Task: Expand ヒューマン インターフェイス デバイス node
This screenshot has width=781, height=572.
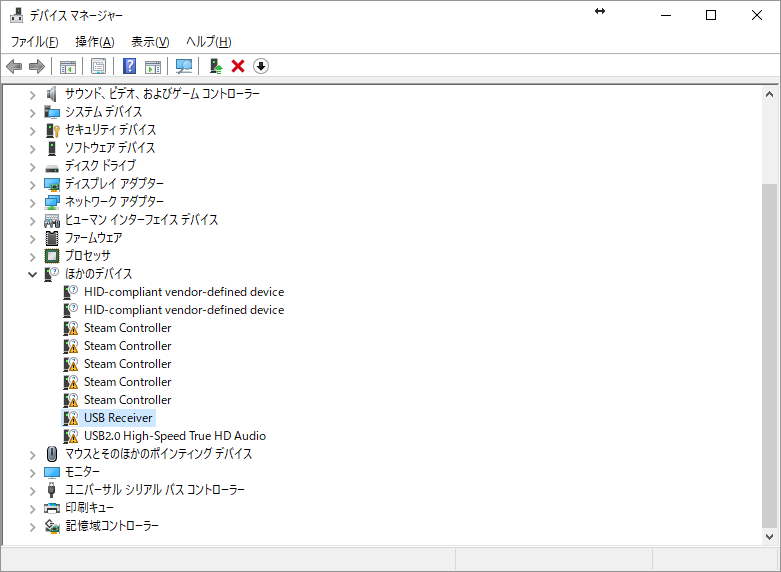Action: [x=32, y=220]
